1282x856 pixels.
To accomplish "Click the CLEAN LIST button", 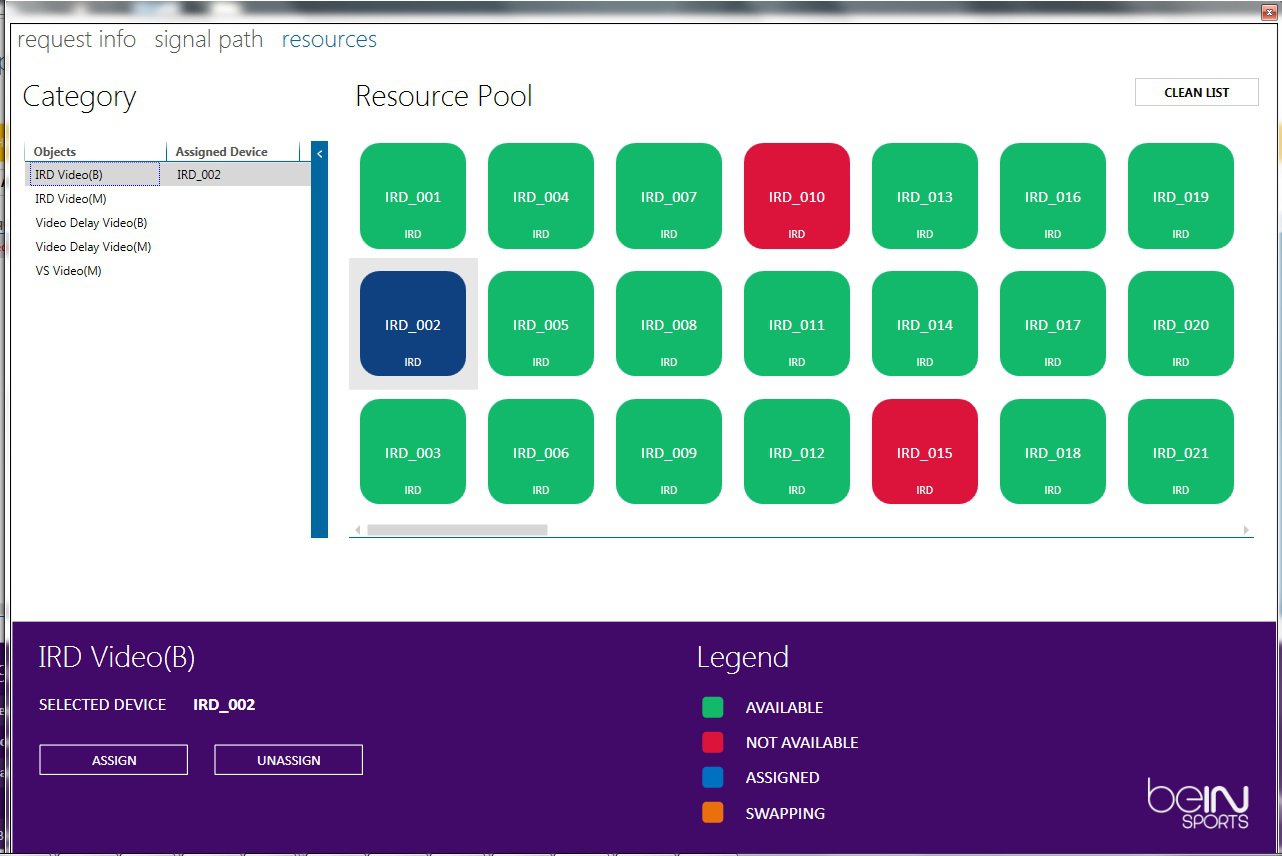I will (x=1197, y=92).
